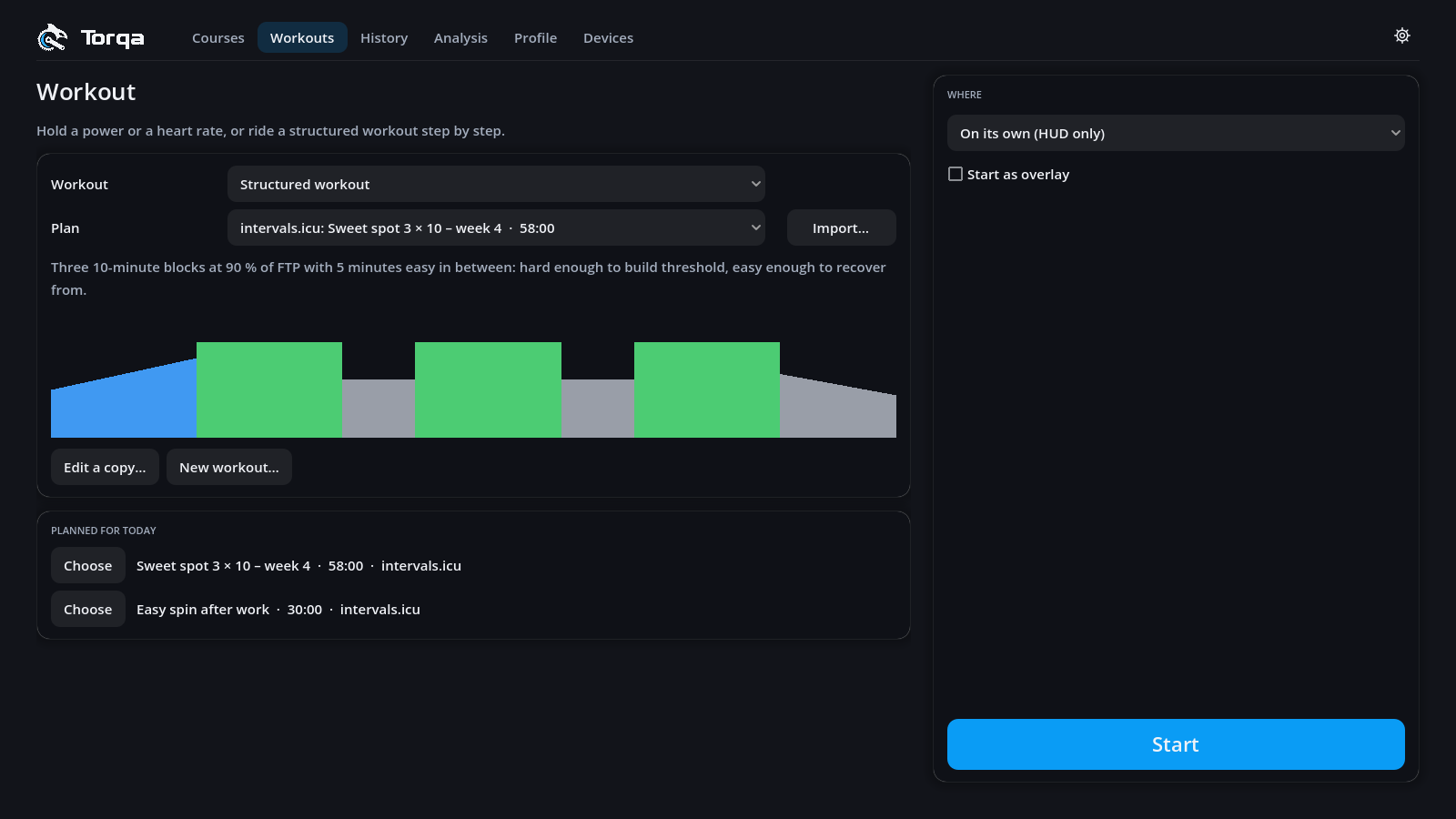Click the 'Hold a power or a heart rate' subtitle

(x=270, y=130)
